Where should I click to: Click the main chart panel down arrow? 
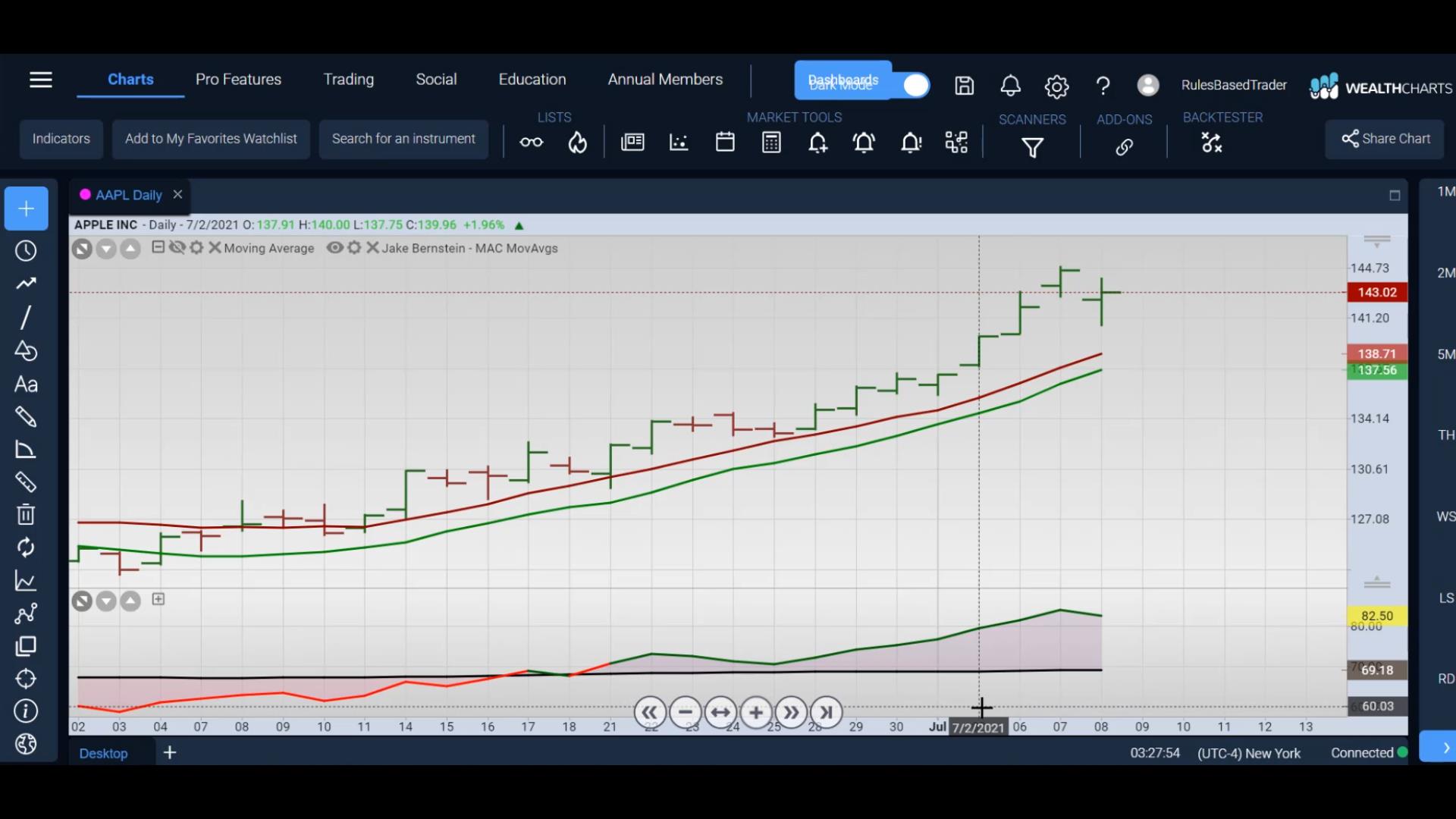coord(106,249)
